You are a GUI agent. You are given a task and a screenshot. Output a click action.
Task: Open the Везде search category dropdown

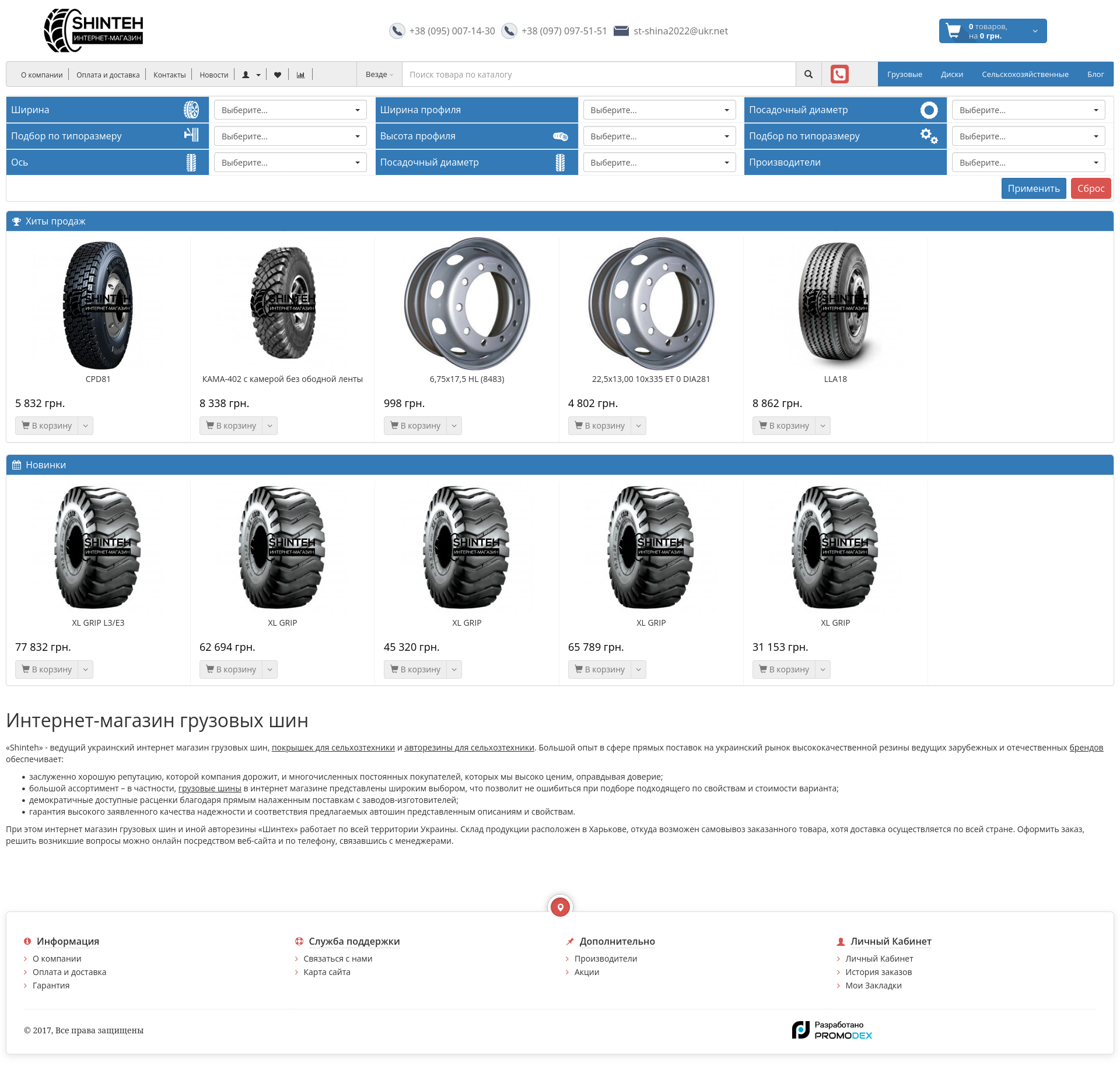pos(379,75)
